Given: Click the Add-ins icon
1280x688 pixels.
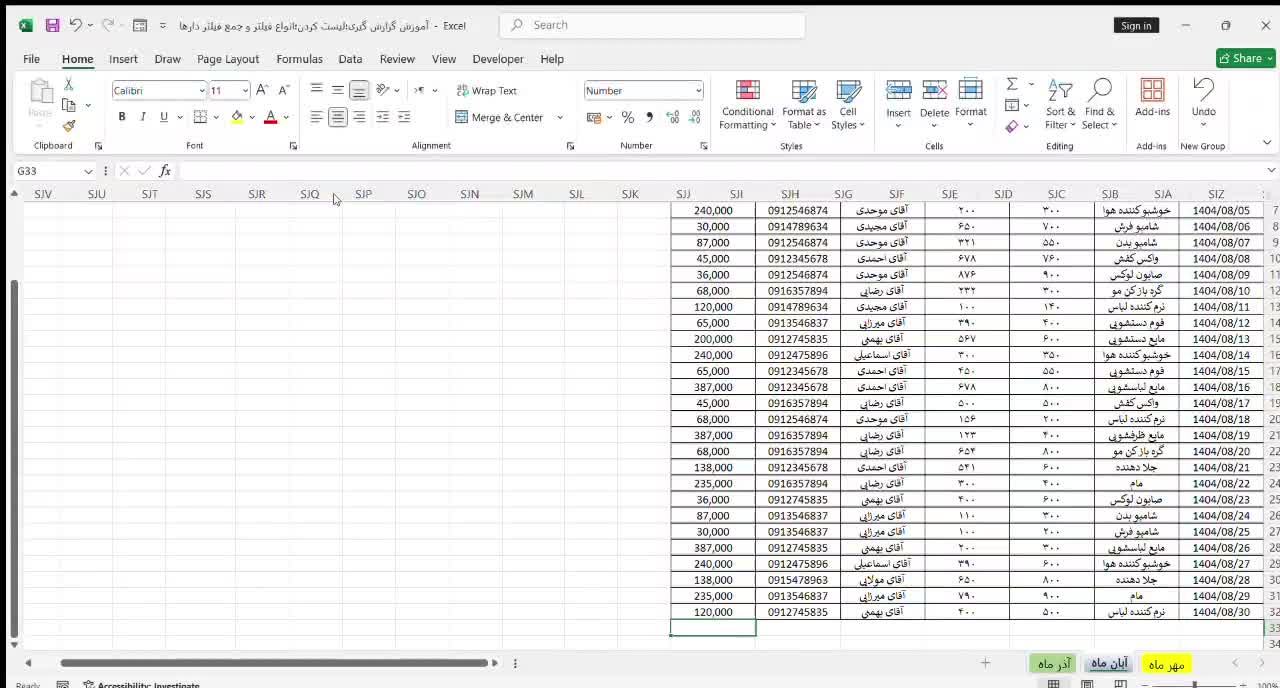Looking at the screenshot, I should click(x=1152, y=98).
